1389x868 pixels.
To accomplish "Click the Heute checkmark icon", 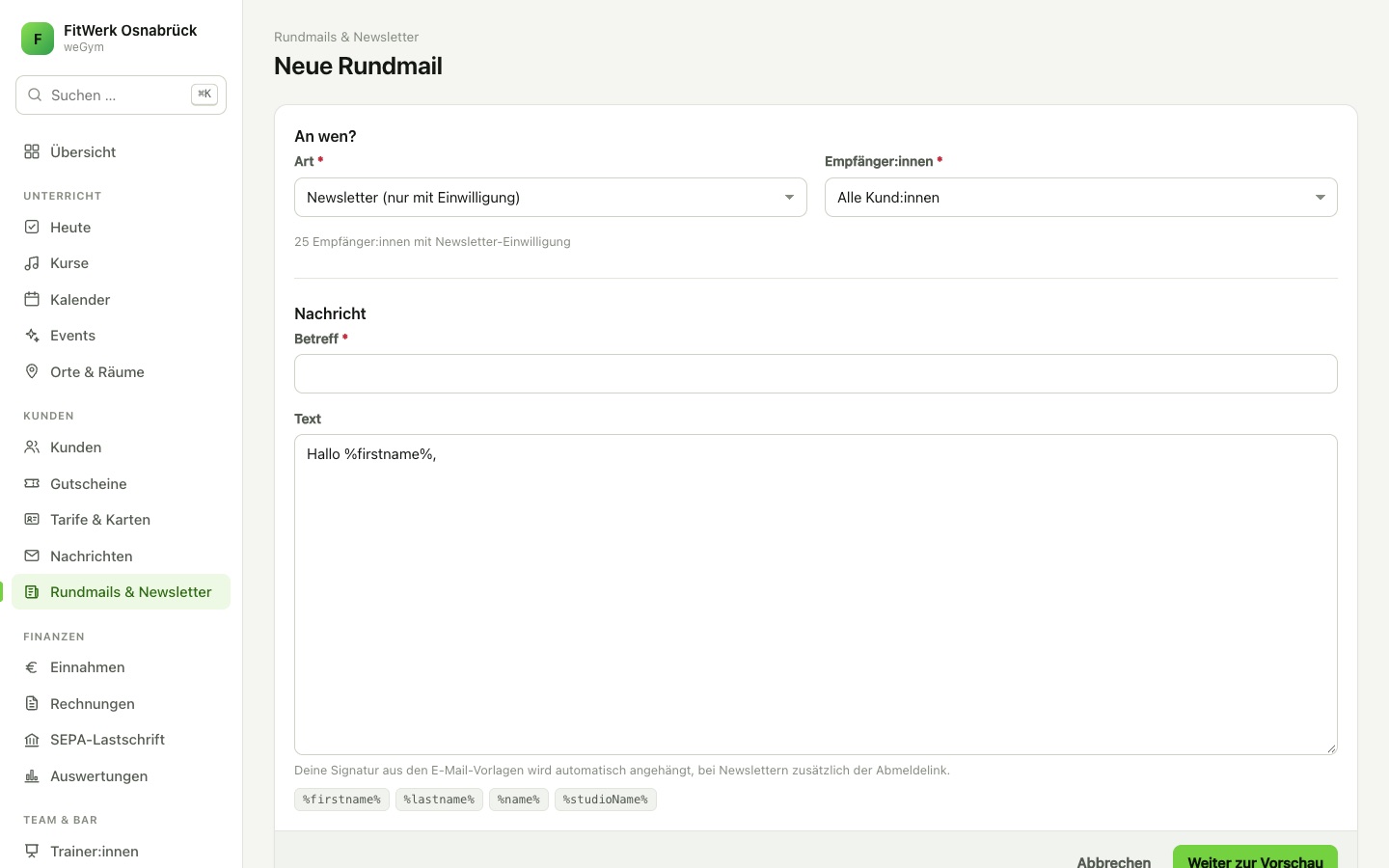I will [32, 227].
